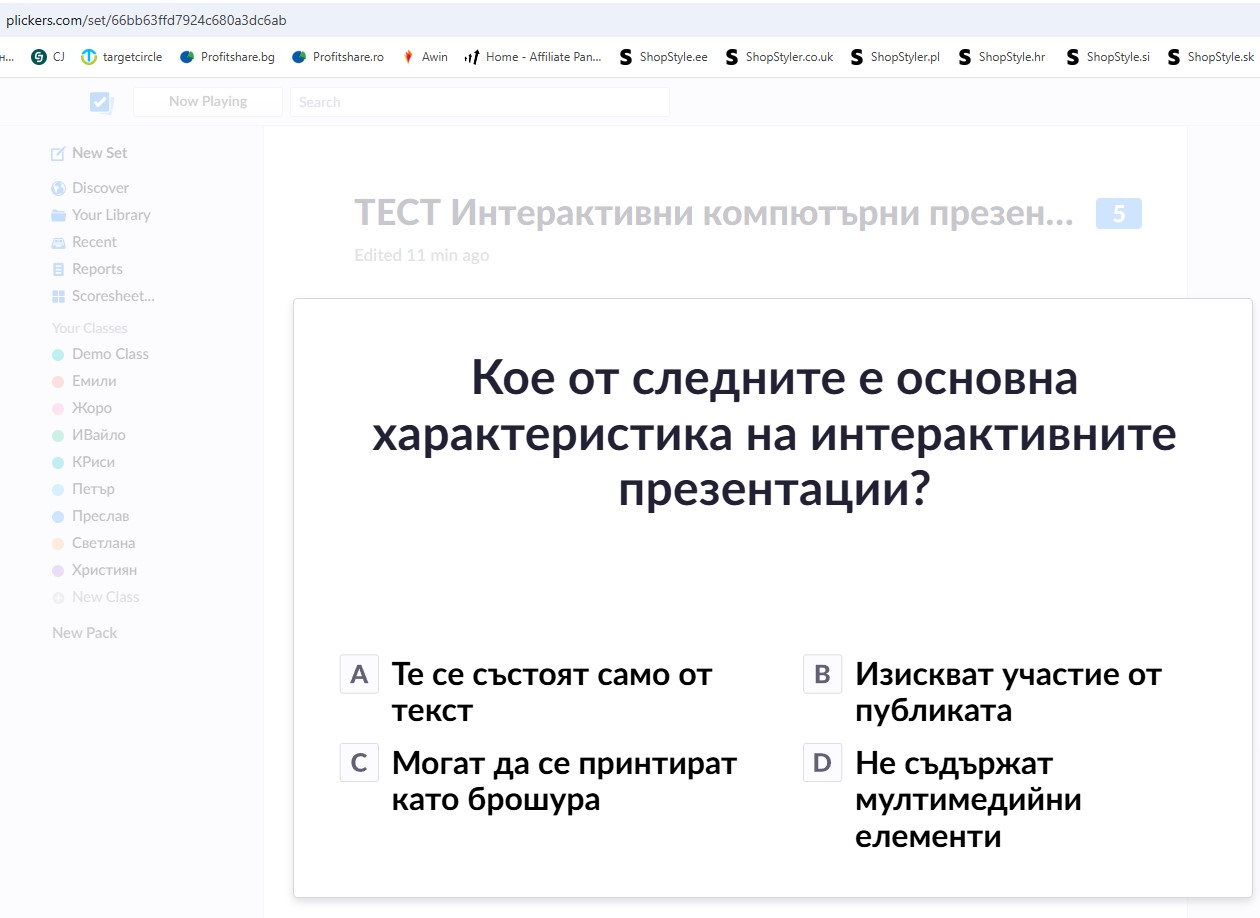This screenshot has width=1260, height=918.
Task: Open the Profitshare.bg bookmark
Action: [227, 57]
